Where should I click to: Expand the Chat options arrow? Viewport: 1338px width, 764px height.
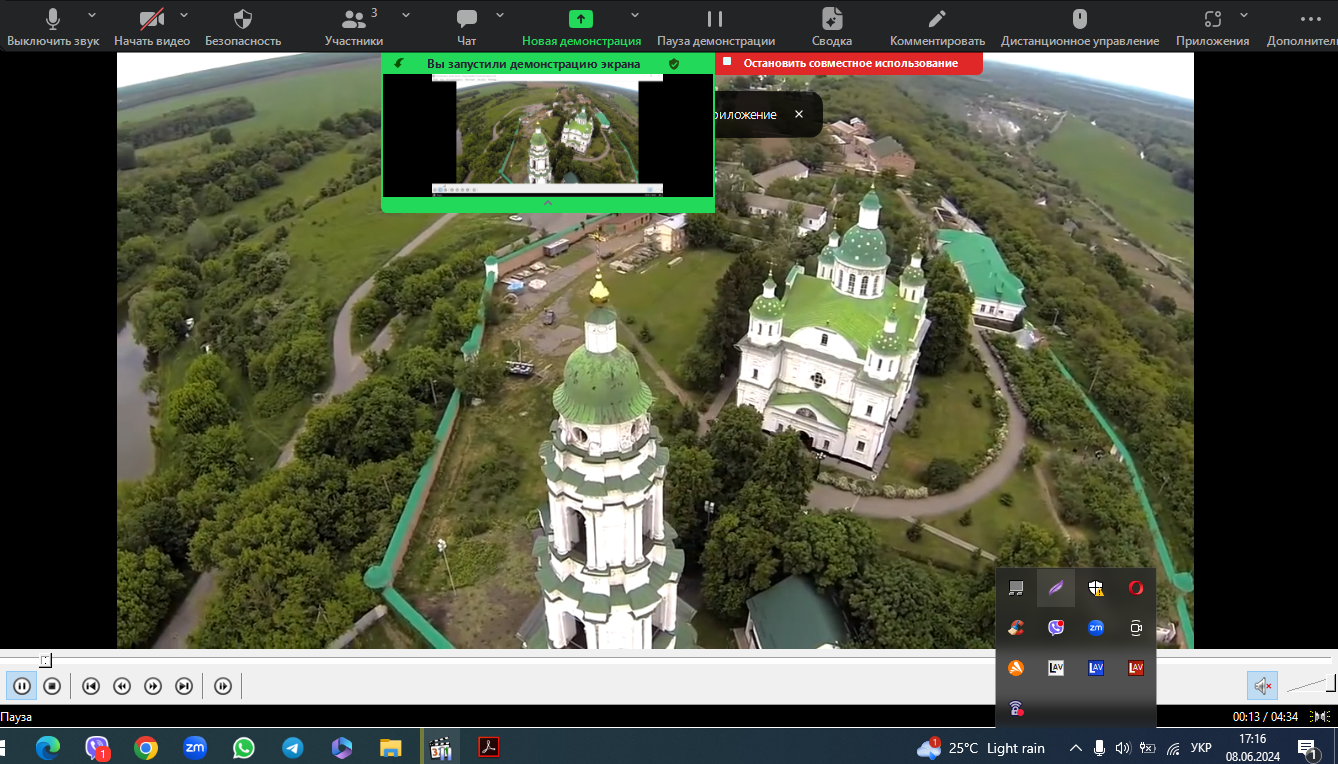(x=500, y=15)
